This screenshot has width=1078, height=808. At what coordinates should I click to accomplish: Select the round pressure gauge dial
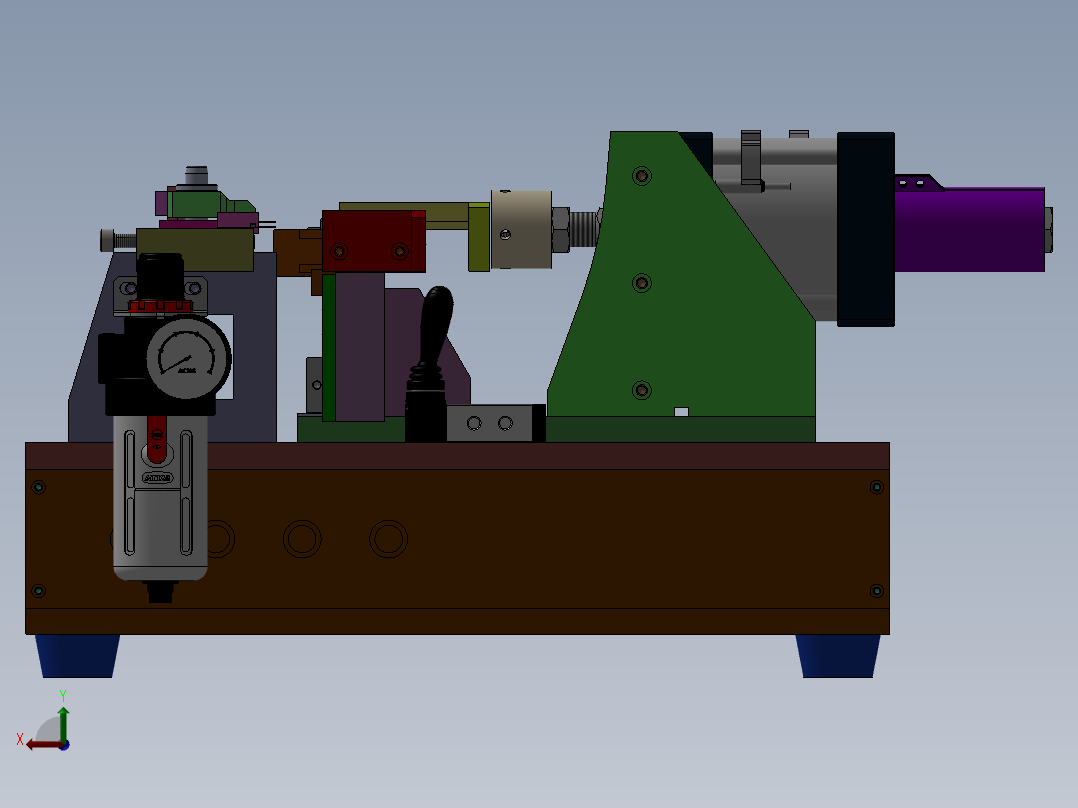pyautogui.click(x=188, y=358)
